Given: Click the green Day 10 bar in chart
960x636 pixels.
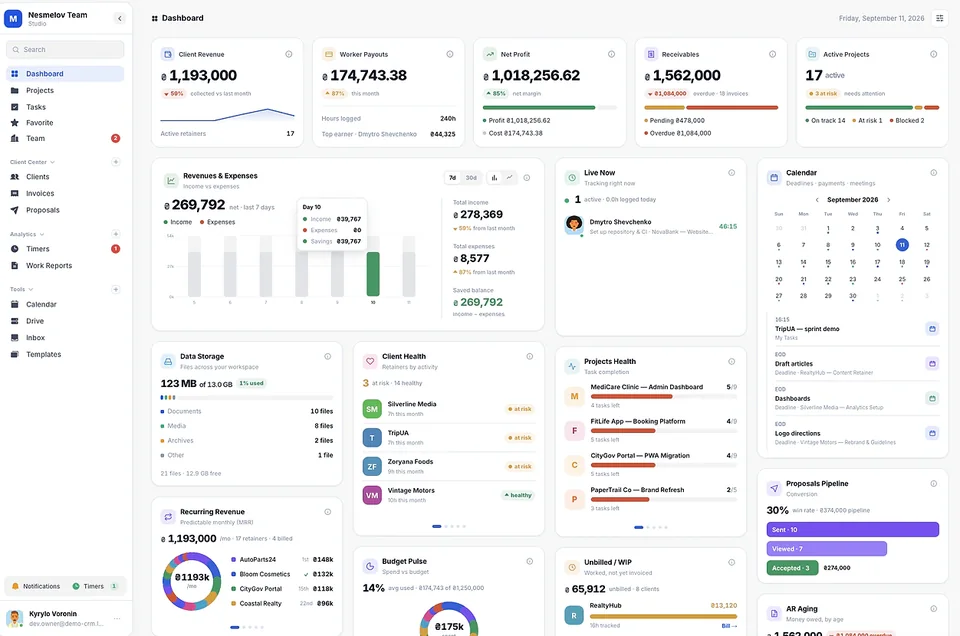Looking at the screenshot, I should (x=373, y=274).
